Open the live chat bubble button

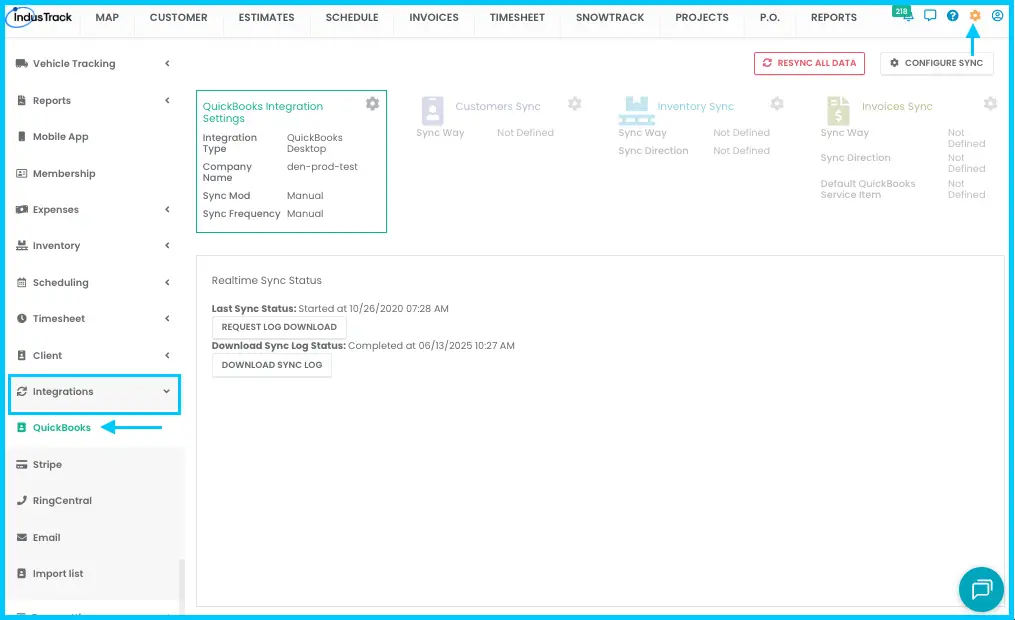click(x=981, y=589)
